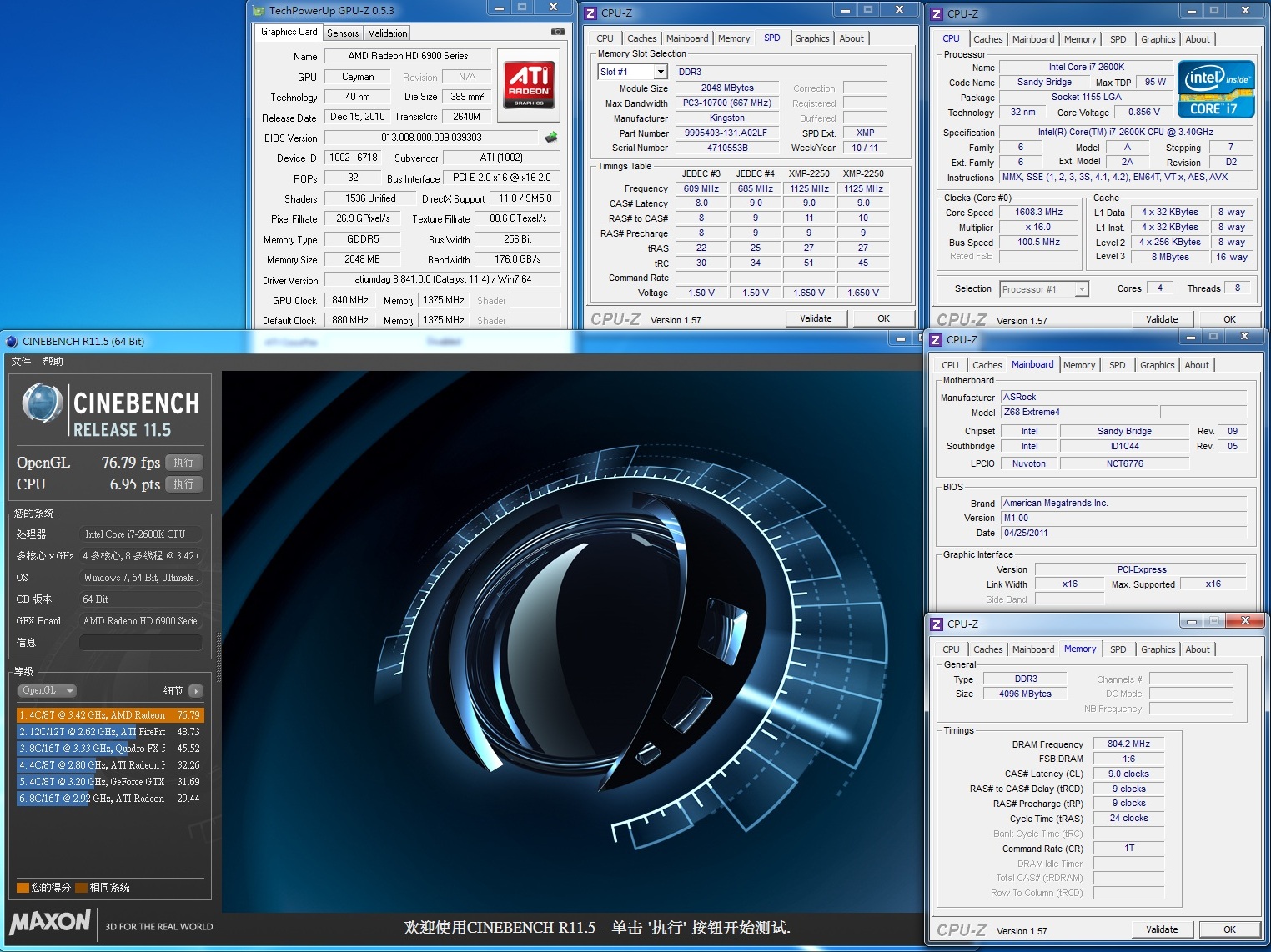Click the GPU-Z screenshot camera icon
Viewport: 1271px width, 952px height.
coord(557,32)
